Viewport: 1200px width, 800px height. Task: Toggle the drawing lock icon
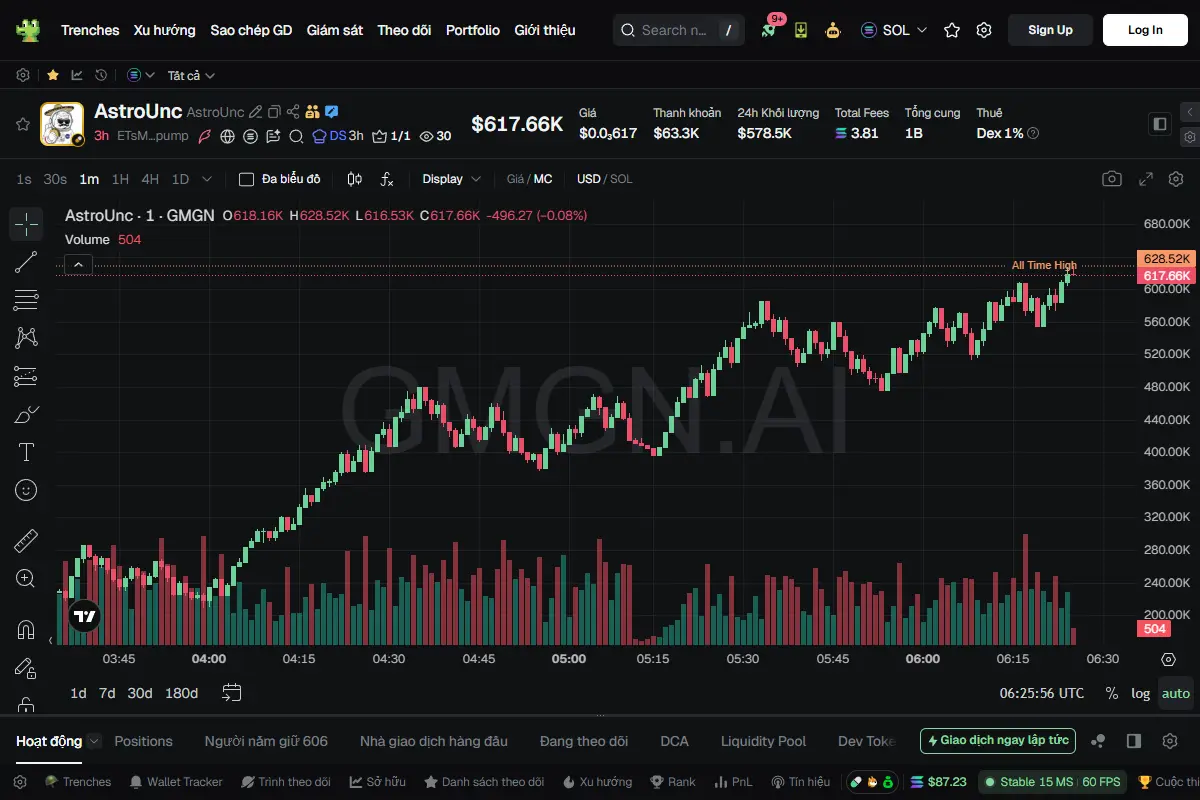(26, 668)
